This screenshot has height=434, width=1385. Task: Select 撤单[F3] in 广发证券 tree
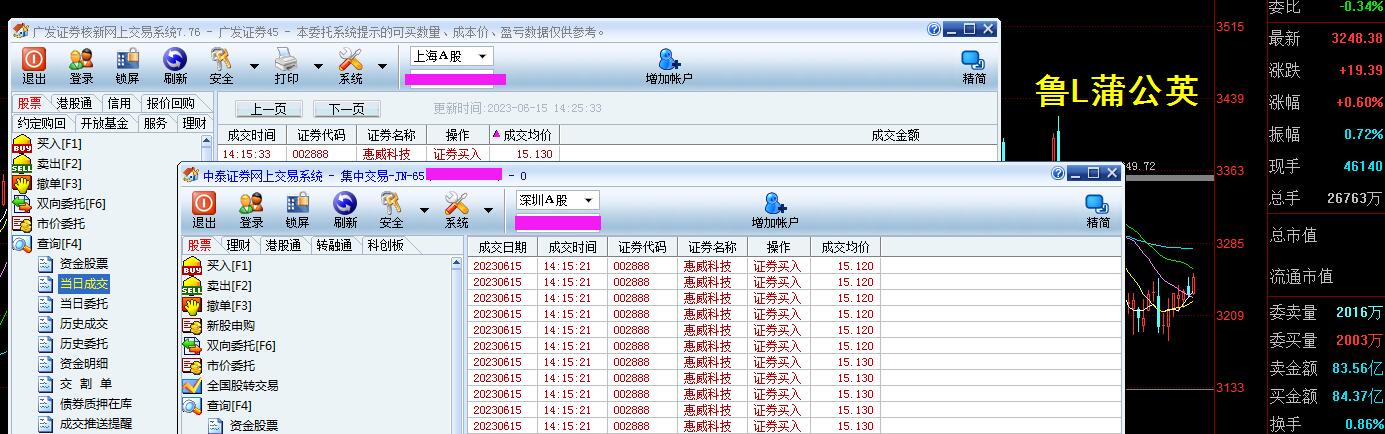click(x=59, y=184)
